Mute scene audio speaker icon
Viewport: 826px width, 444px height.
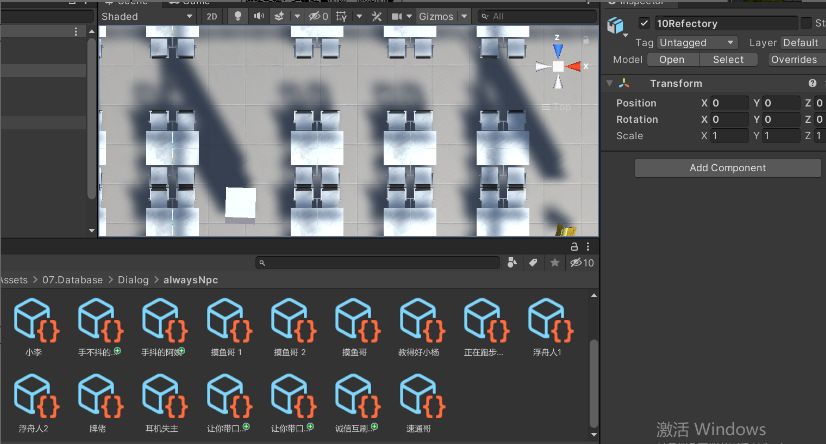point(260,17)
